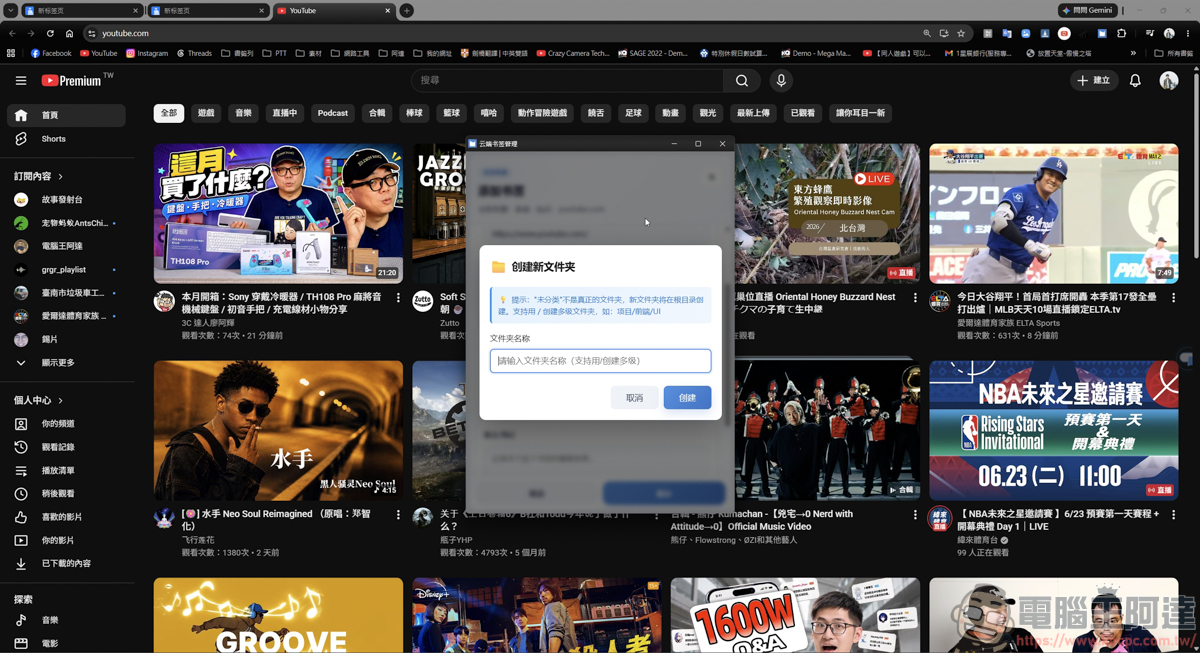Open 故事發射台 channel in subscriptions
Viewport: 1200px width, 653px height.
(67, 200)
